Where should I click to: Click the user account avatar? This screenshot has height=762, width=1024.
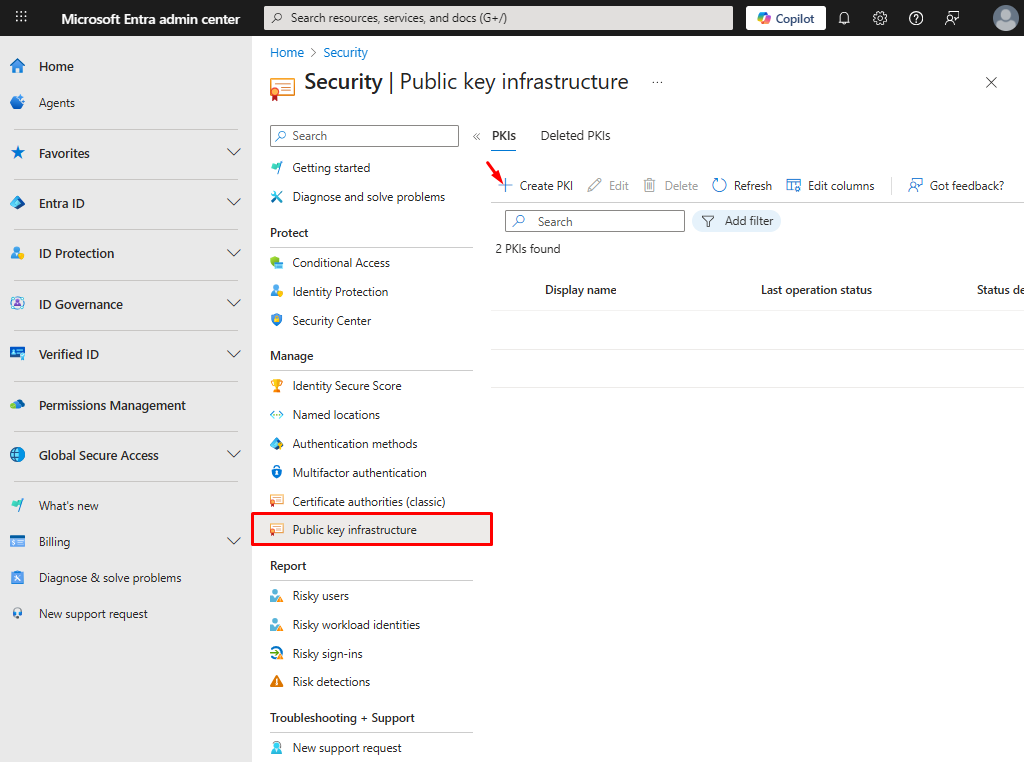(1005, 18)
